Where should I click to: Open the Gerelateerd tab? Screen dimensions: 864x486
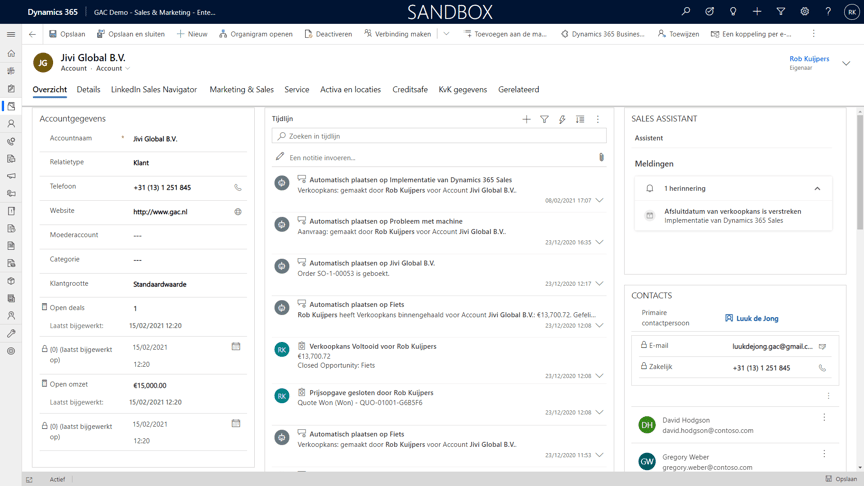click(519, 89)
